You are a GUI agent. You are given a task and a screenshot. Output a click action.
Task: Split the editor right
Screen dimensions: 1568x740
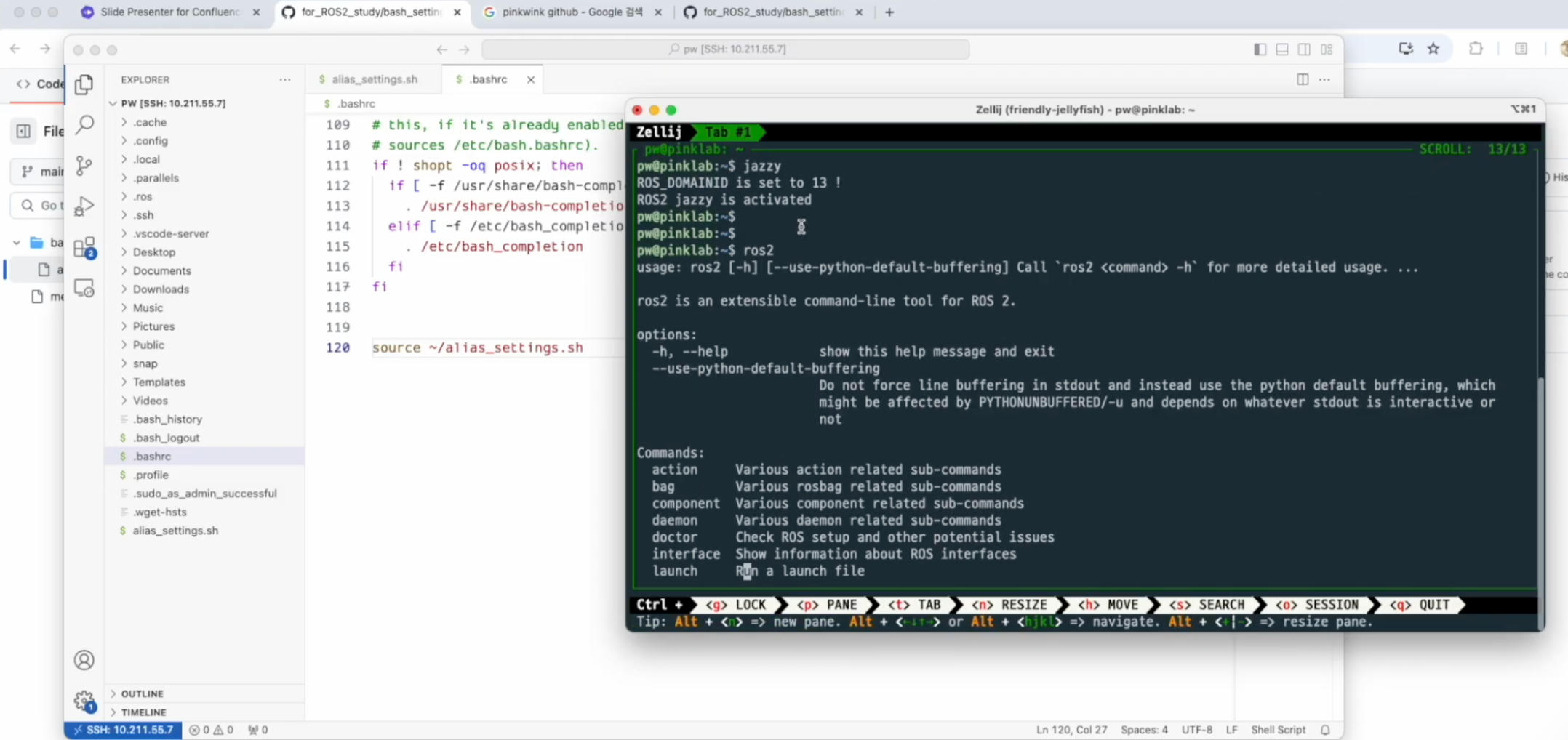[x=1303, y=79]
